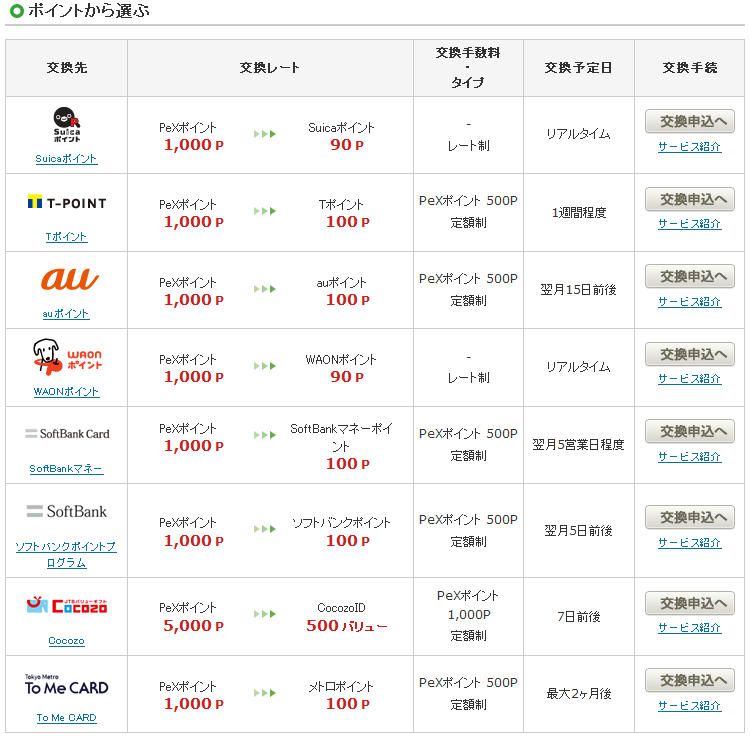Click the Tokyo Metro To Me CARD logo
Image resolution: width=750 pixels, height=740 pixels.
coord(66,685)
